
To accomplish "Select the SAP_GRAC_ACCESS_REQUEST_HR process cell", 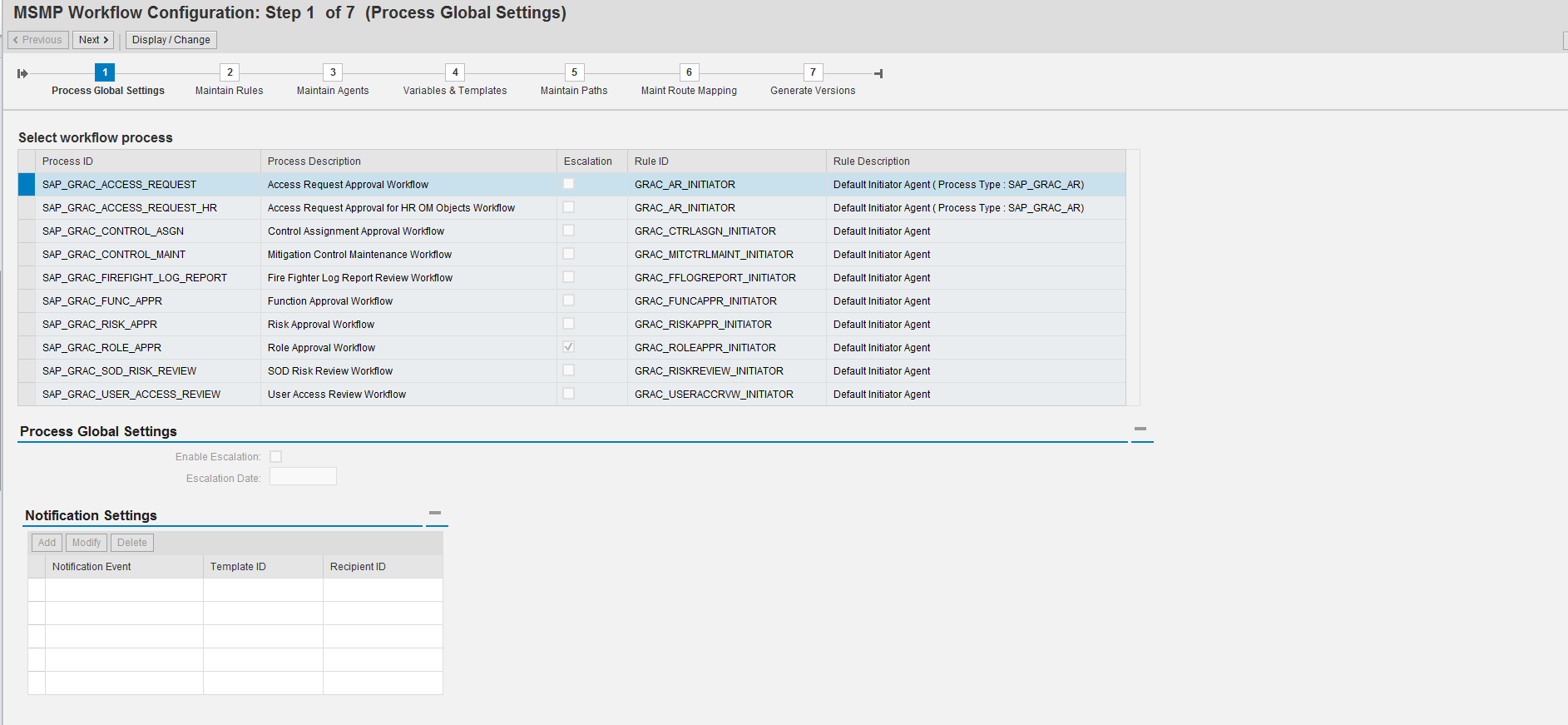I will click(x=148, y=208).
